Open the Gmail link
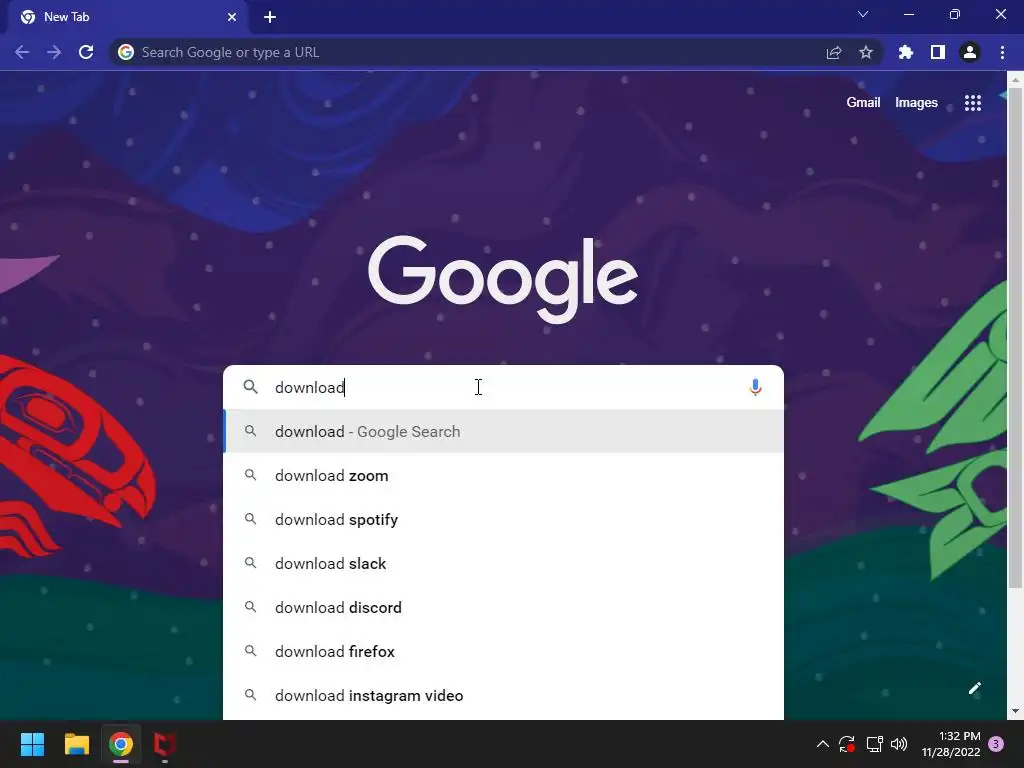 coord(863,103)
